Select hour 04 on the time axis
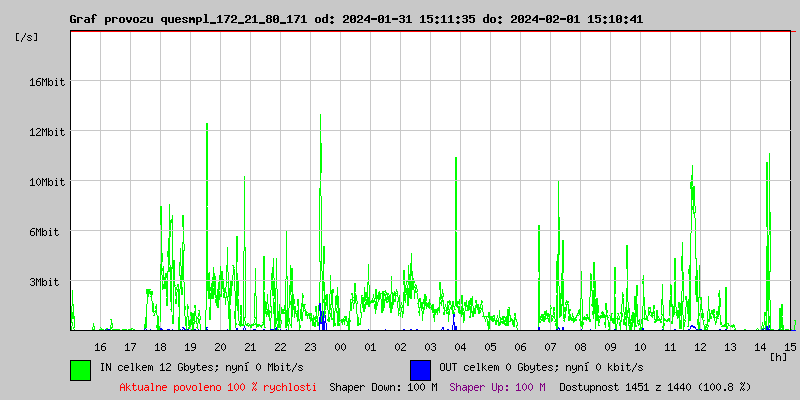The height and width of the screenshot is (400, 800). point(460,346)
